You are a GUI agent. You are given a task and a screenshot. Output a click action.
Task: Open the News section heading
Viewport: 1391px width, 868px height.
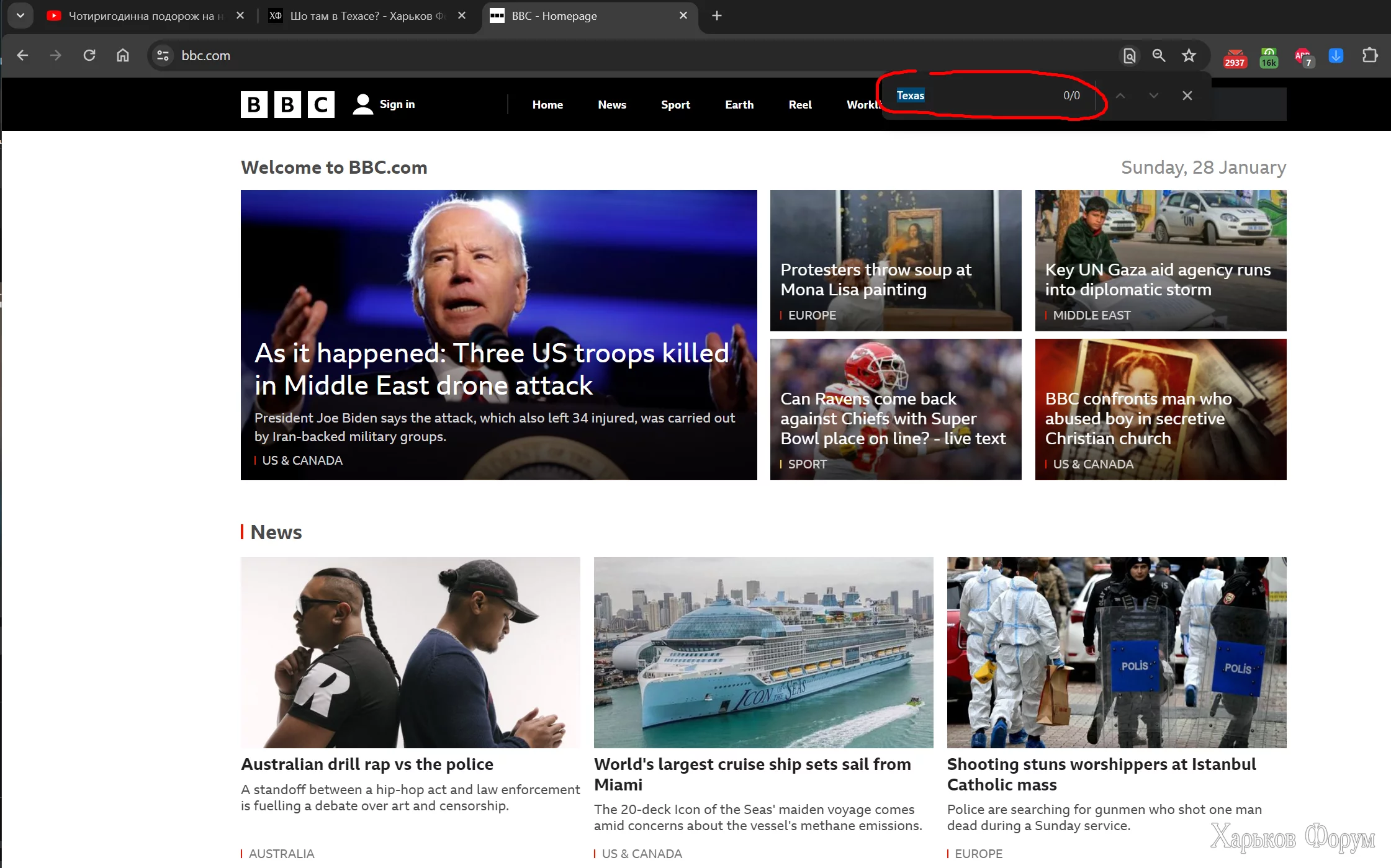(276, 532)
